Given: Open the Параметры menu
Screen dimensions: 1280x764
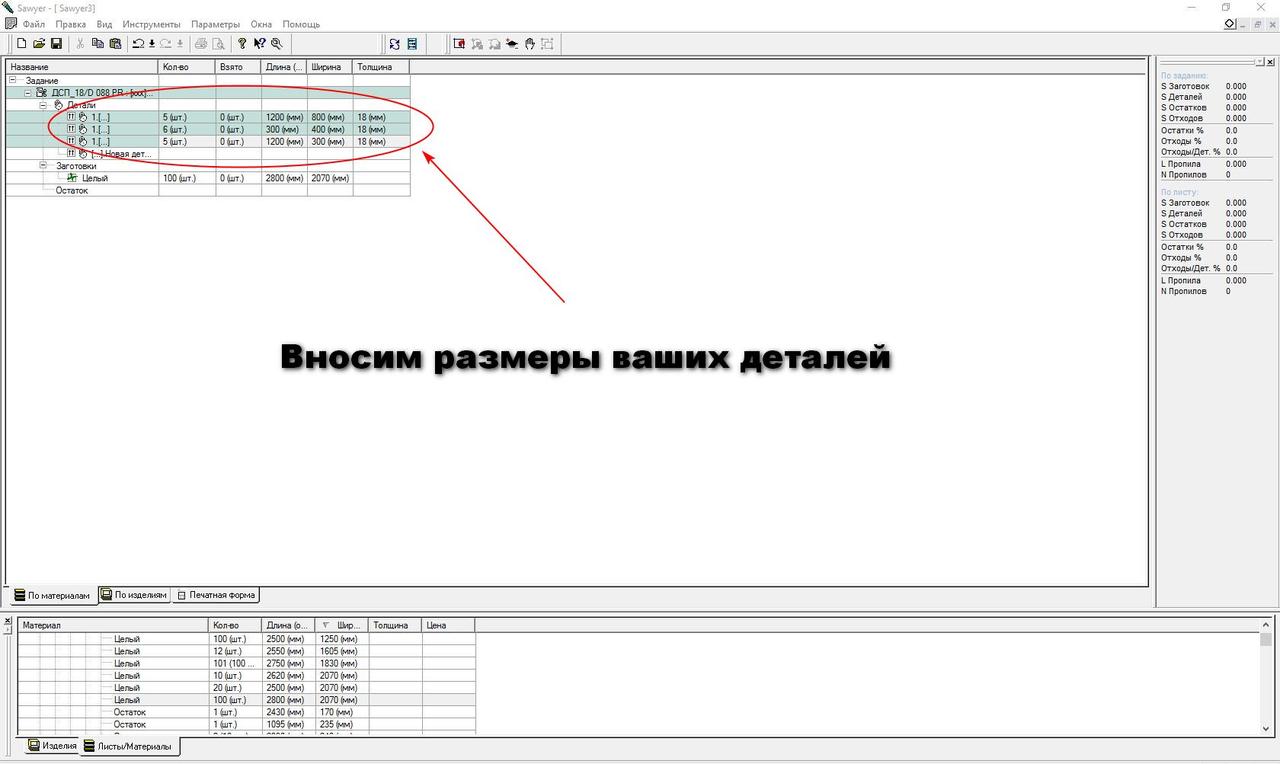Looking at the screenshot, I should [216, 24].
